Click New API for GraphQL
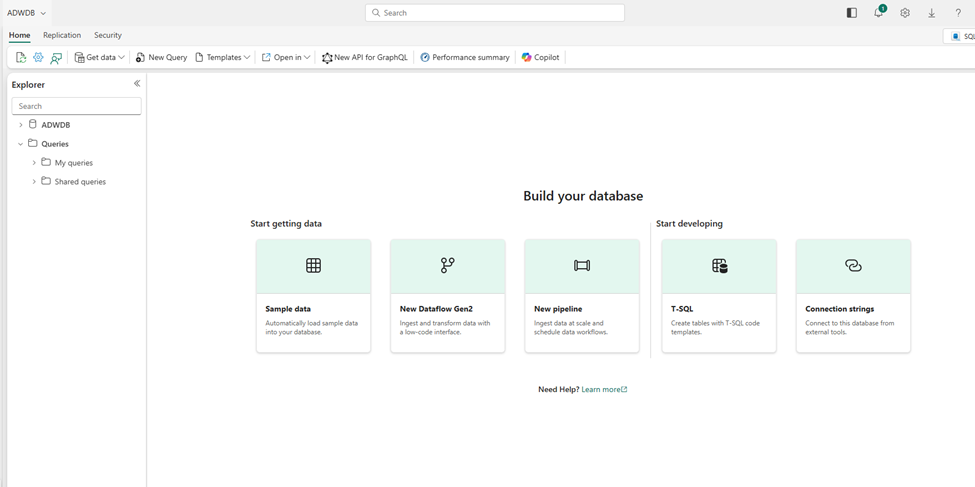 (x=365, y=58)
